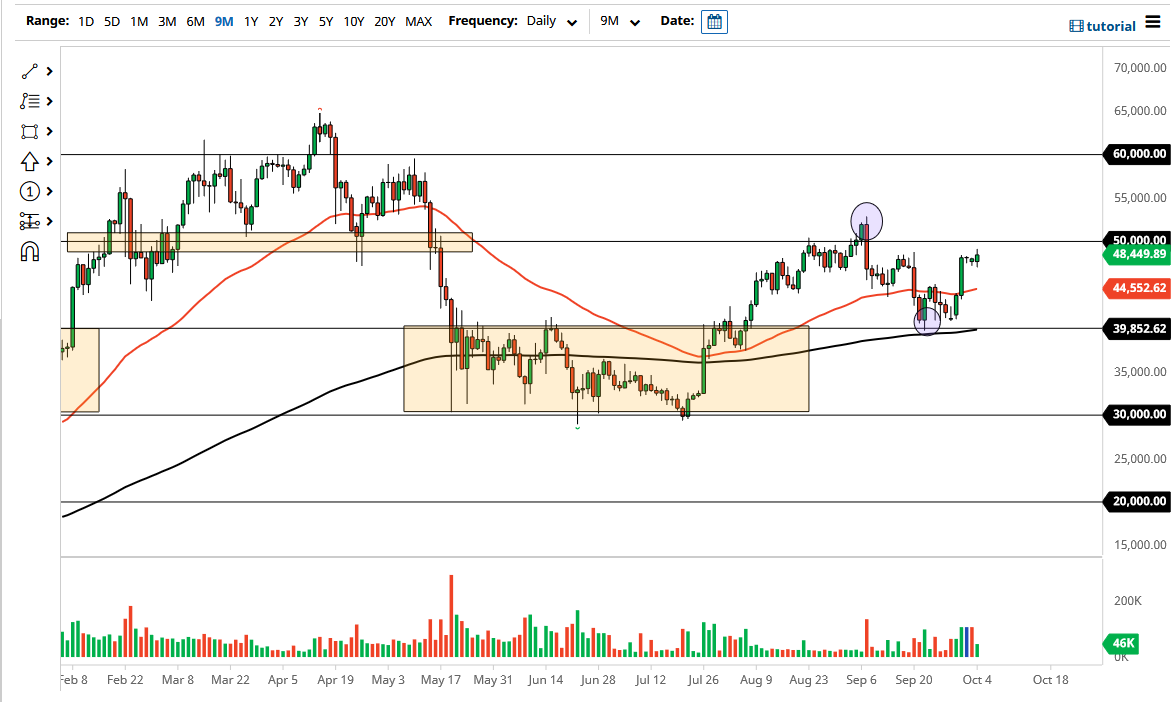Open the tutorial link
1176x702 pixels.
click(x=1102, y=26)
